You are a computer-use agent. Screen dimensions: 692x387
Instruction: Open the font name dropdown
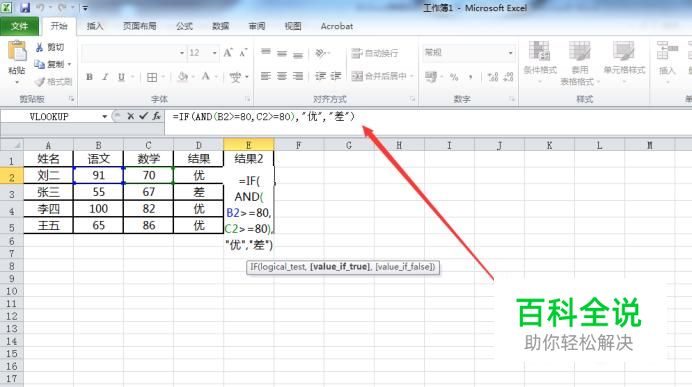point(182,53)
